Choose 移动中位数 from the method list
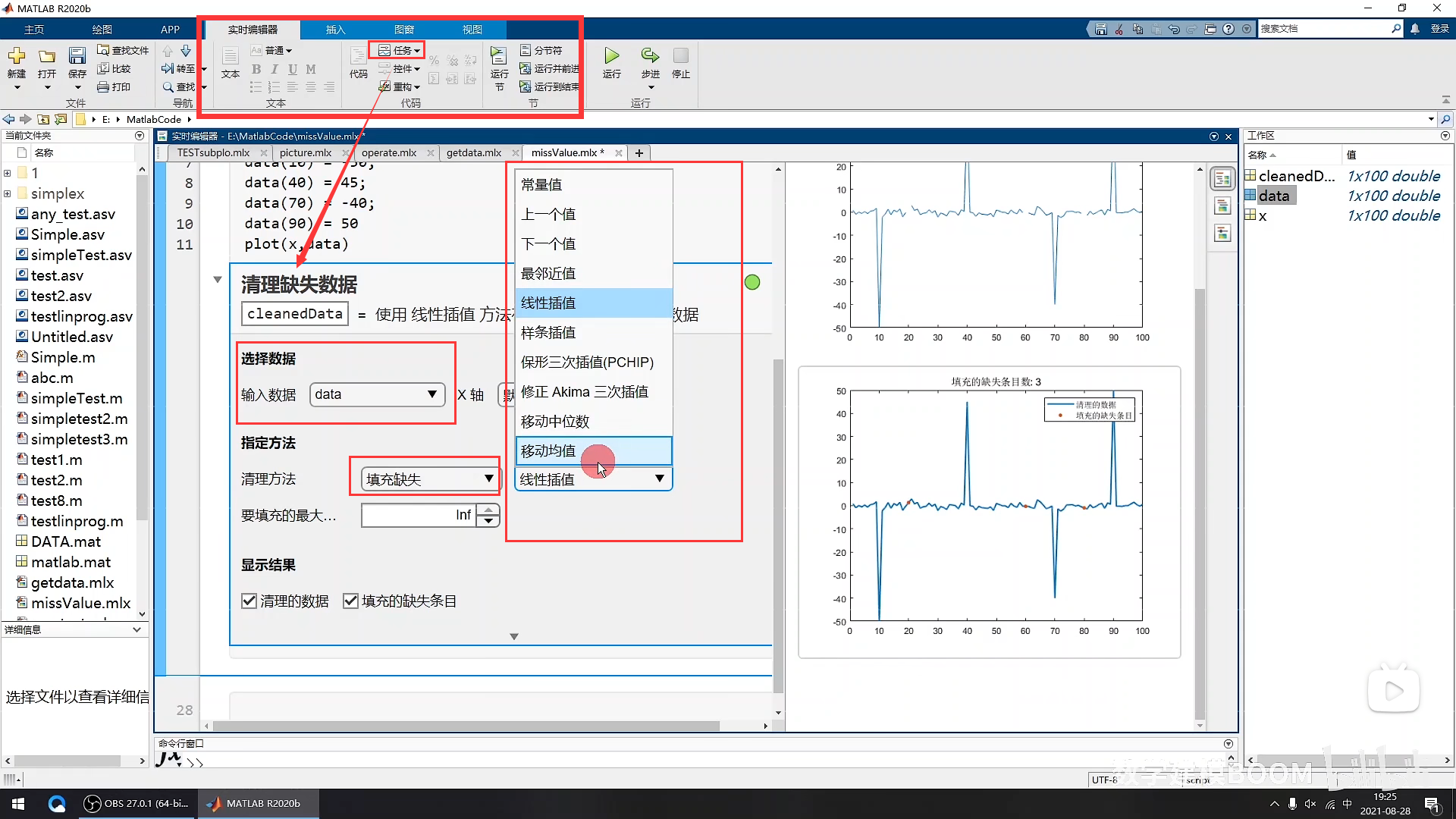The height and width of the screenshot is (819, 1456). 594,421
